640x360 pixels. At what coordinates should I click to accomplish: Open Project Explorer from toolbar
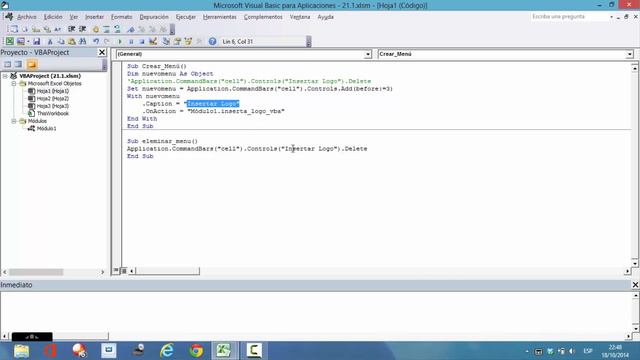[x=166, y=41]
